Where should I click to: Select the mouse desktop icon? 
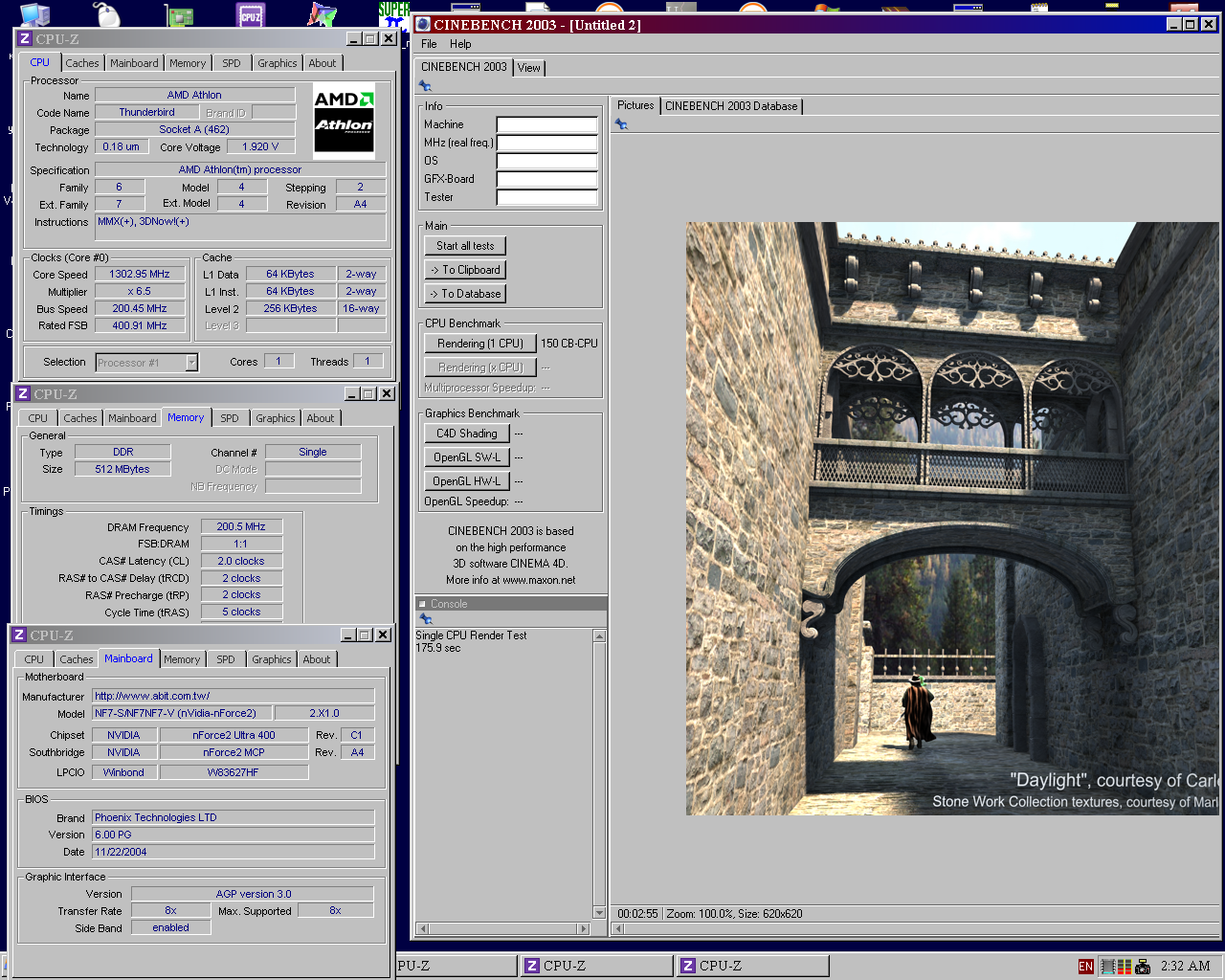point(107,14)
